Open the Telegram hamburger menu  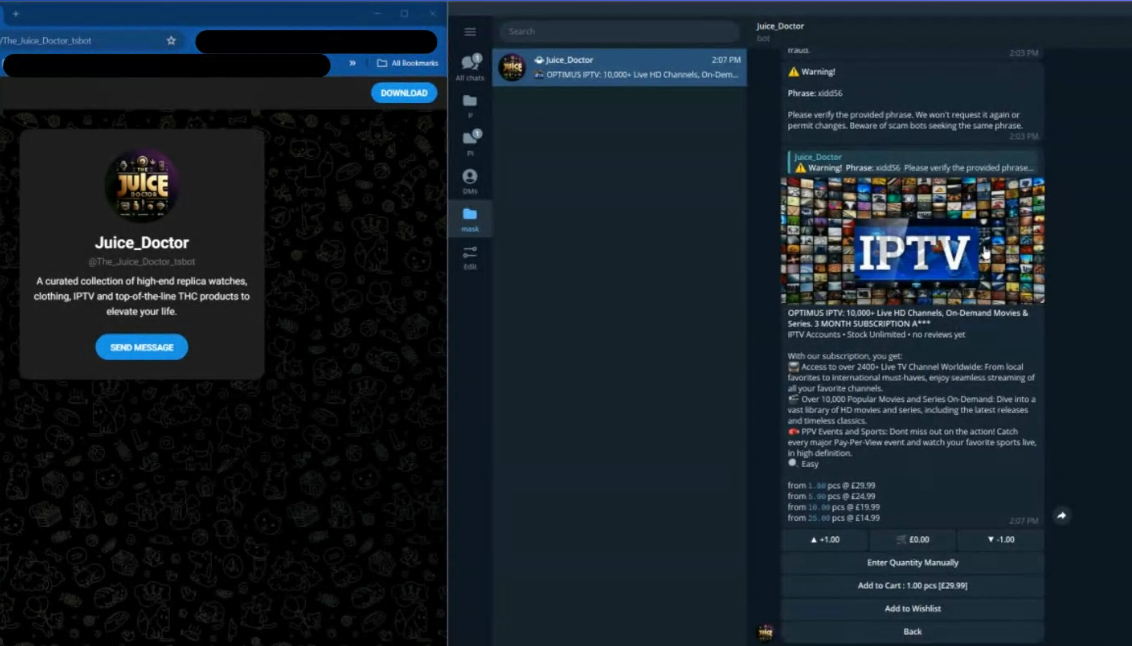click(470, 32)
